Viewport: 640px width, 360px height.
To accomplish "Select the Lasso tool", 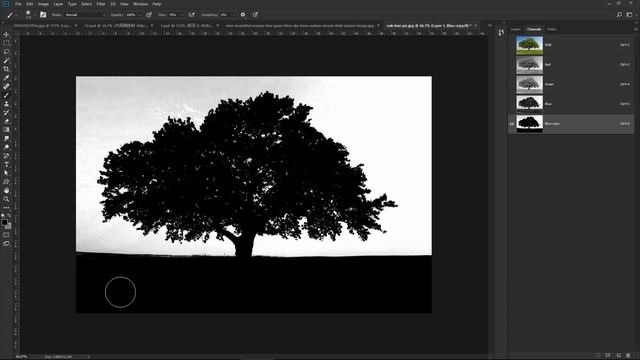I will (6, 52).
